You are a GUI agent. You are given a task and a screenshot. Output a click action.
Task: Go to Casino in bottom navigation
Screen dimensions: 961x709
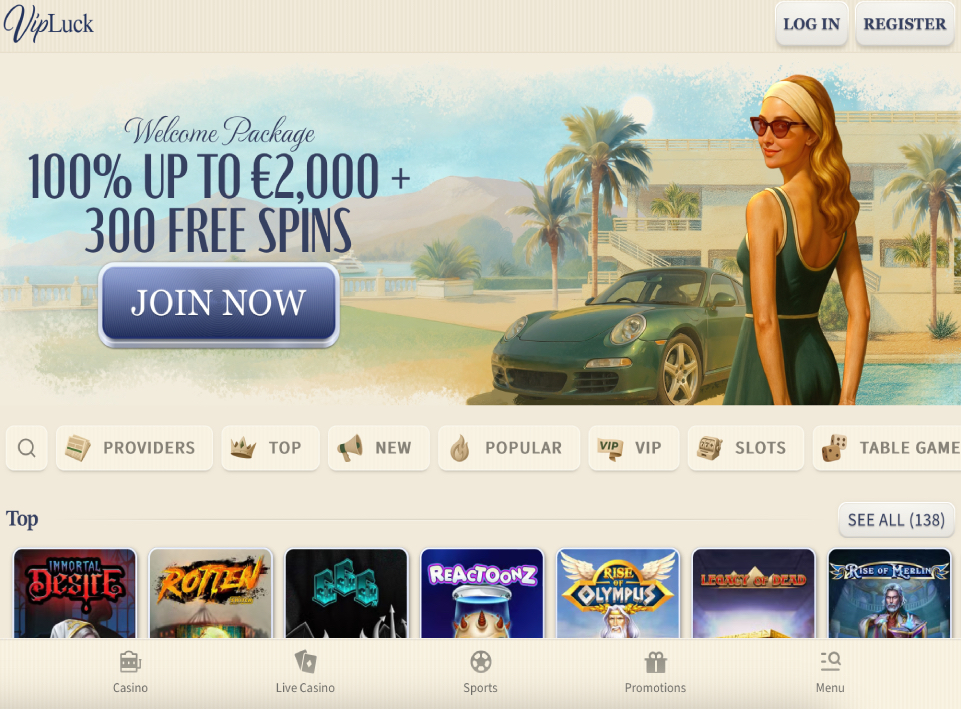tap(130, 672)
